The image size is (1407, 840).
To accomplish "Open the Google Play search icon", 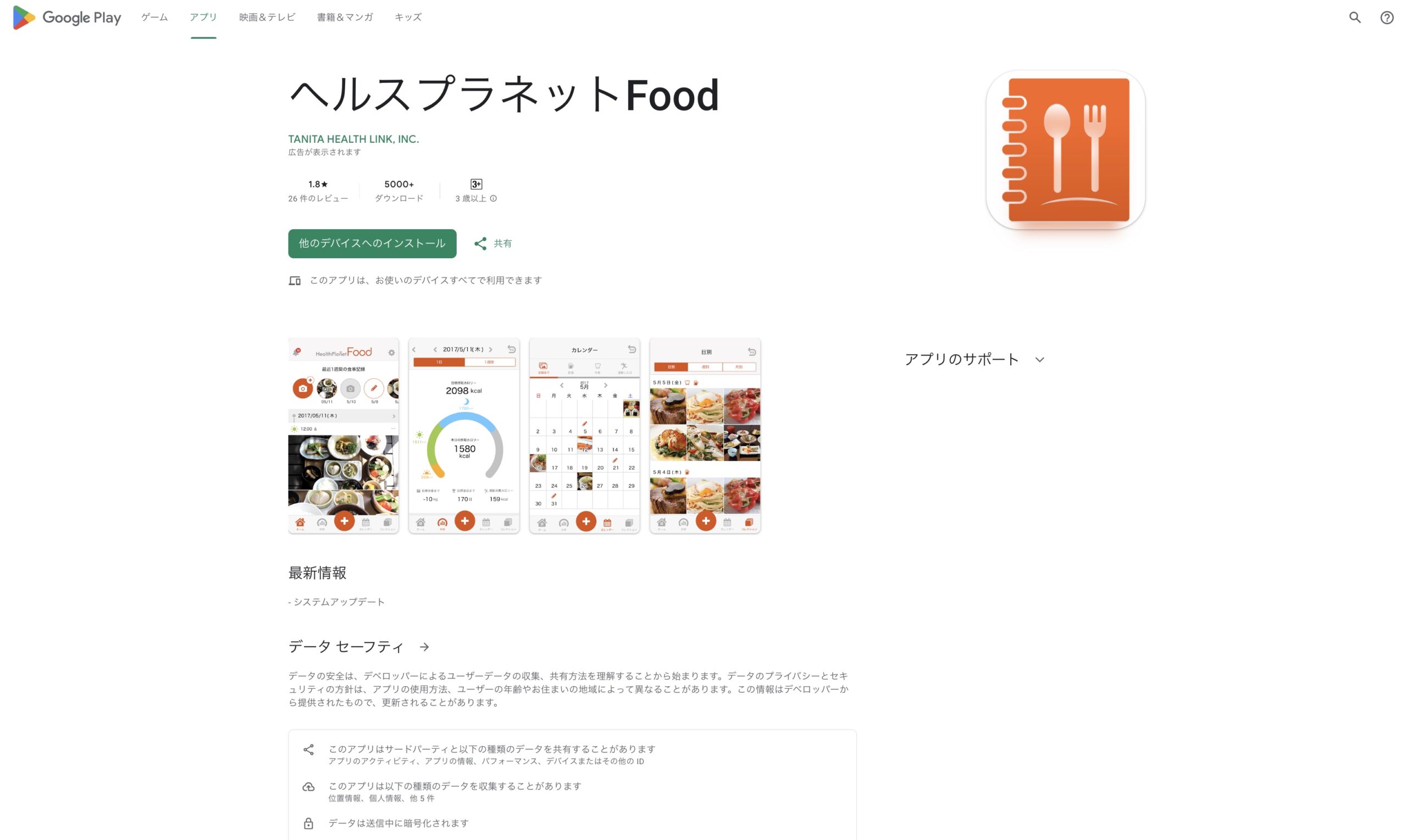I will click(1354, 18).
